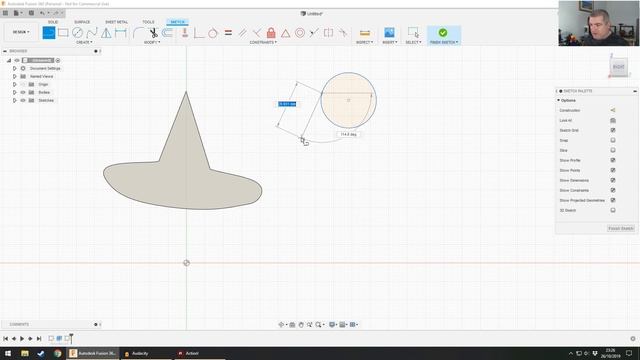
Task: Toggle the Show Constraints checkbox
Action: click(613, 190)
